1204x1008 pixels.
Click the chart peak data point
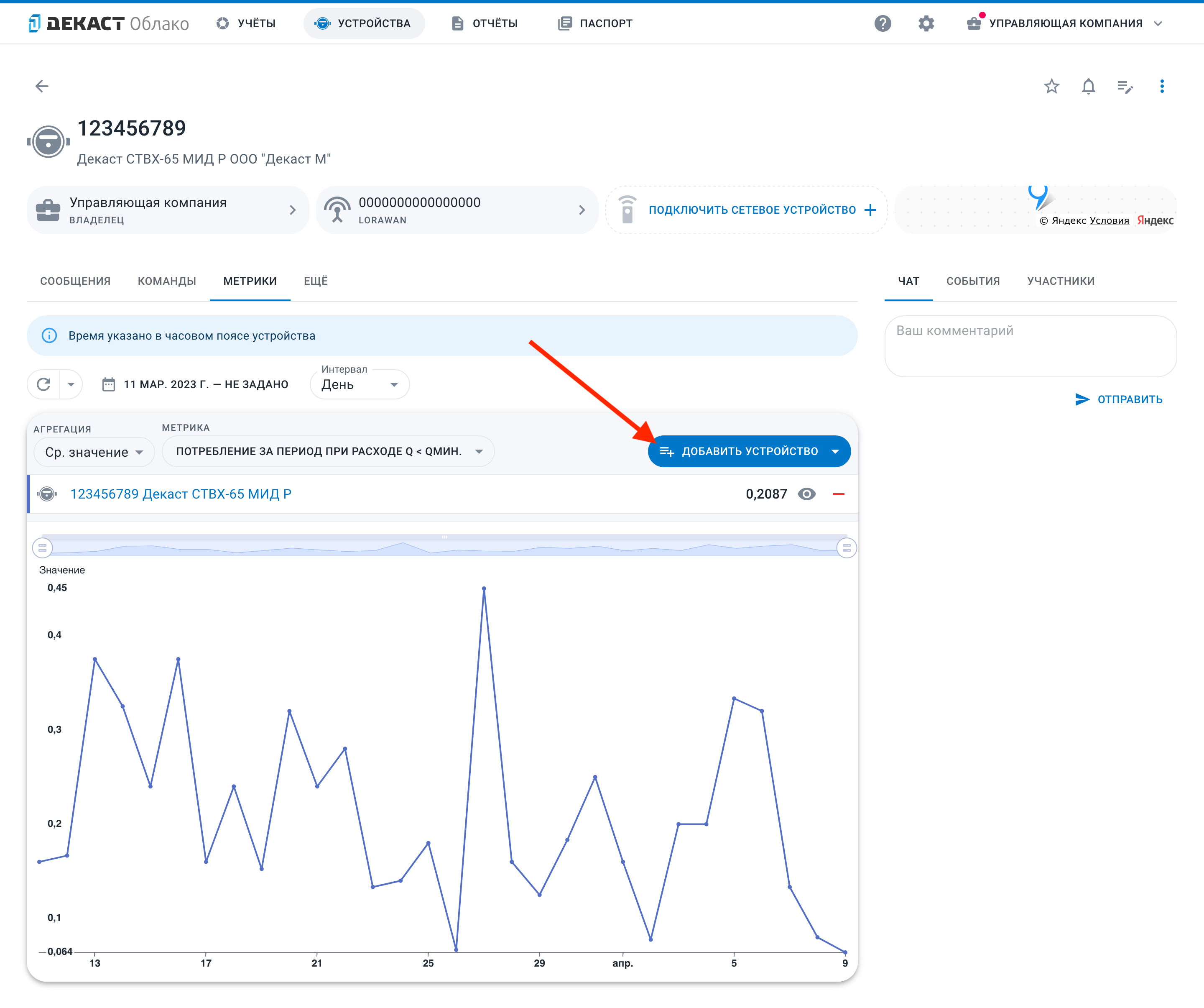point(484,588)
